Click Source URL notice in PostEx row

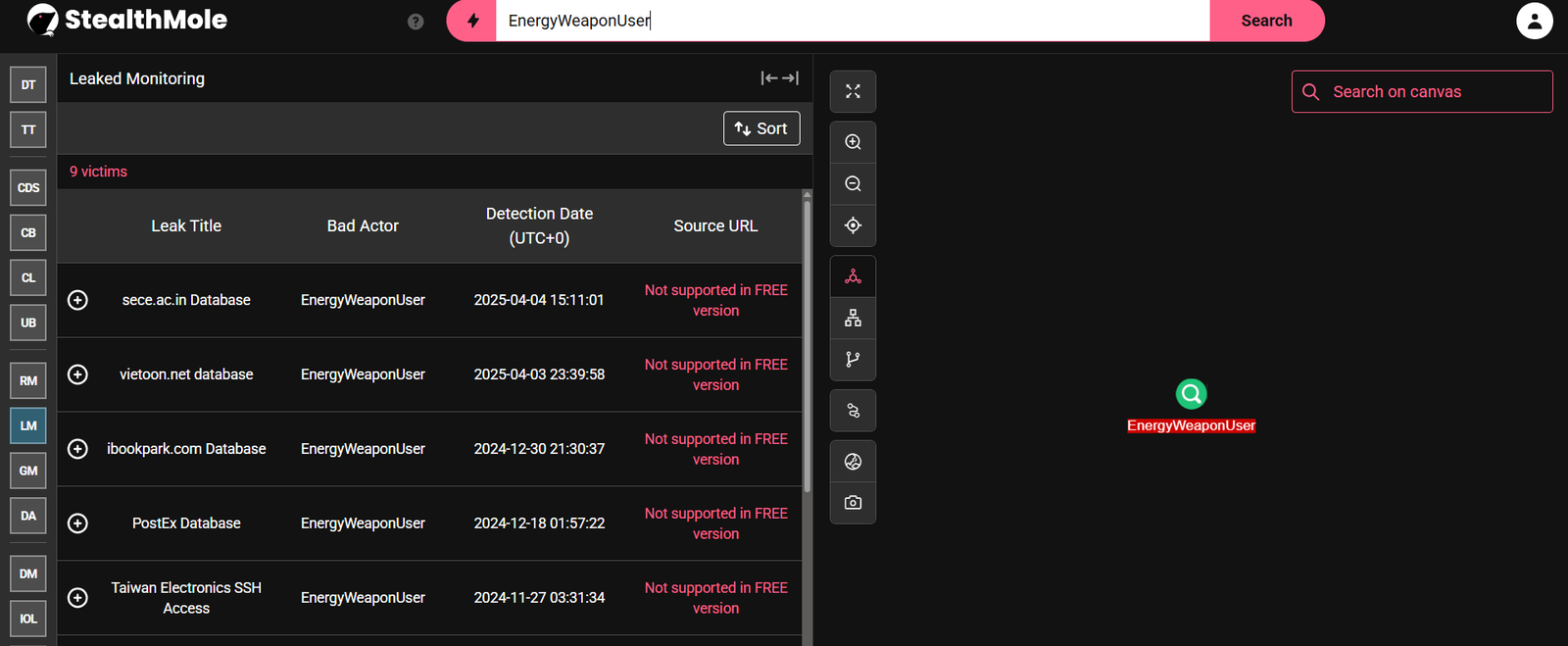pos(715,523)
